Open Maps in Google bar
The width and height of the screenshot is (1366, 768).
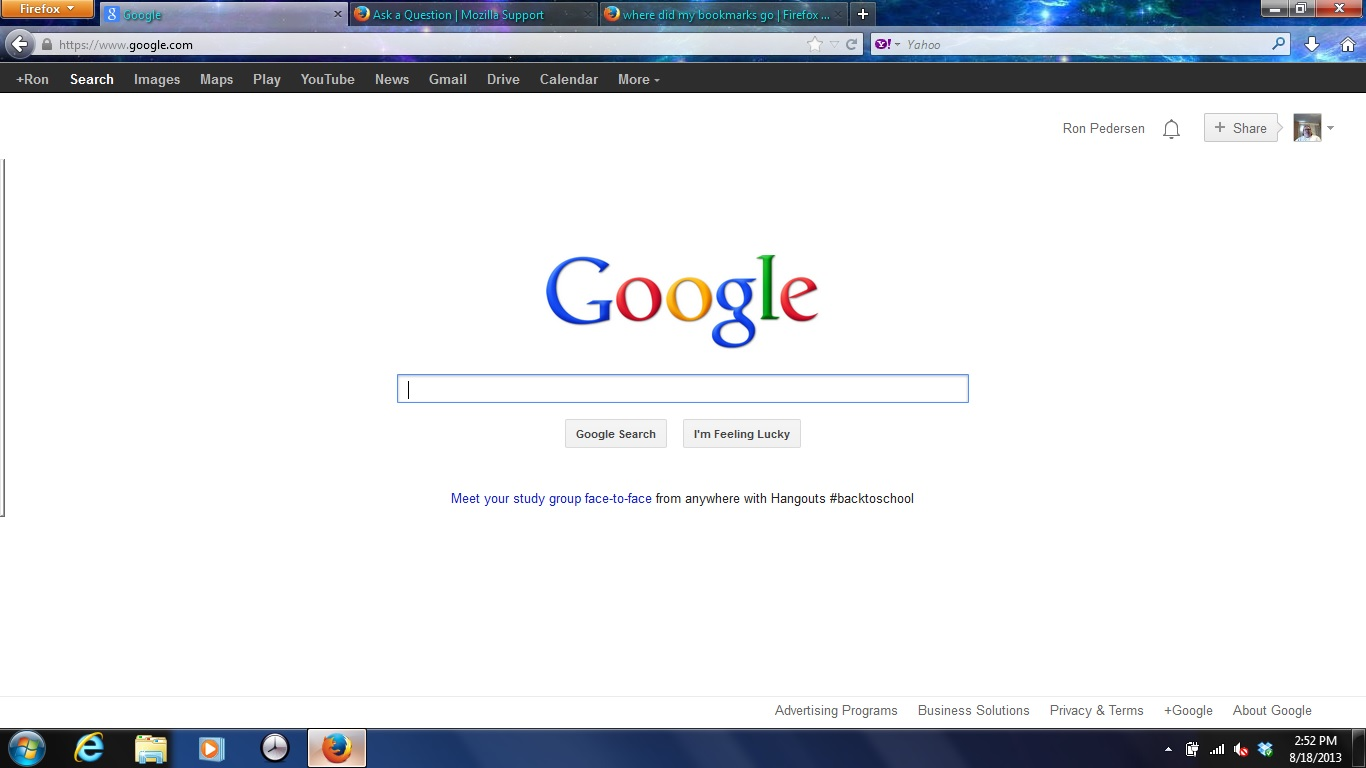click(x=216, y=79)
